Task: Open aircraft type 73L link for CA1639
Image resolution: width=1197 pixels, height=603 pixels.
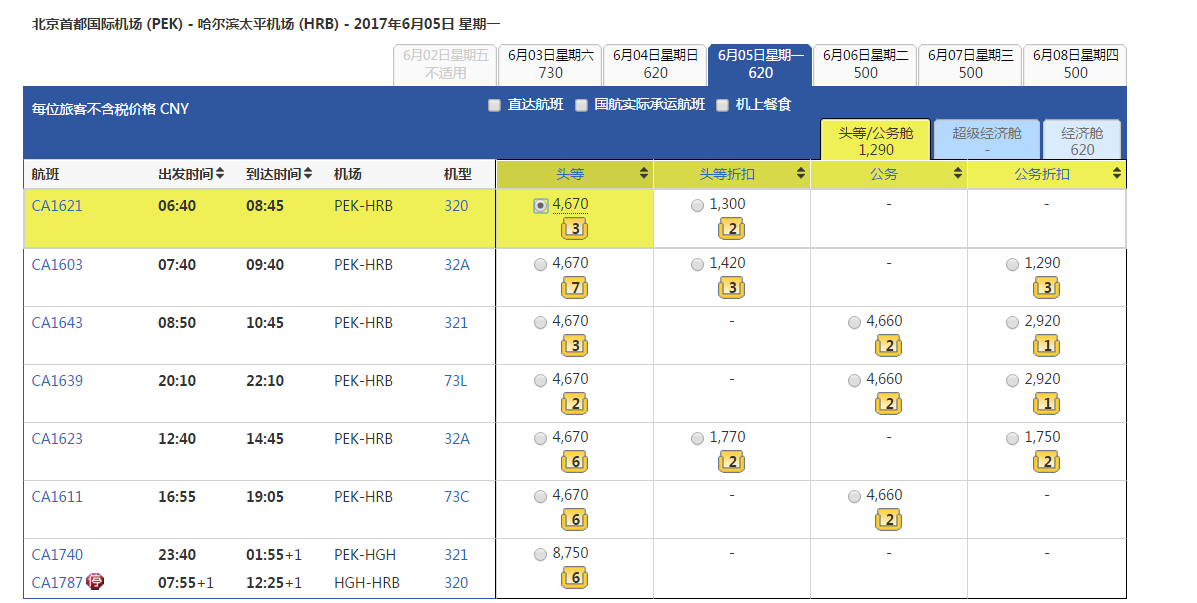Action: [456, 381]
